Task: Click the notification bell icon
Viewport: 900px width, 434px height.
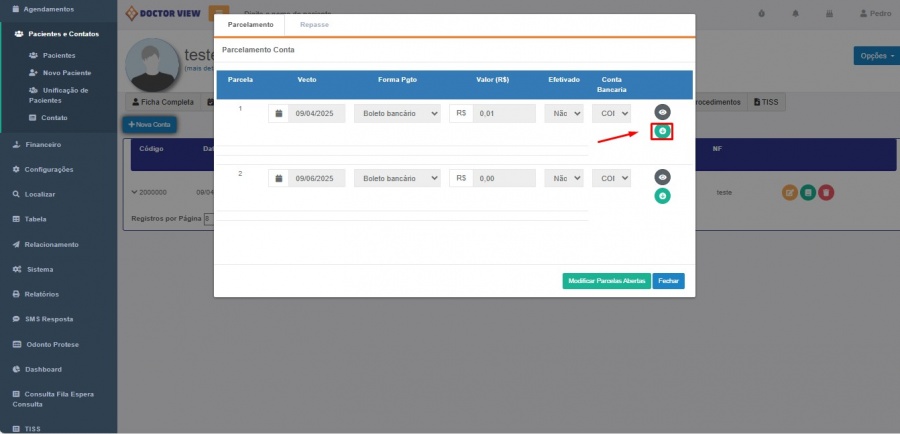Action: click(x=796, y=14)
